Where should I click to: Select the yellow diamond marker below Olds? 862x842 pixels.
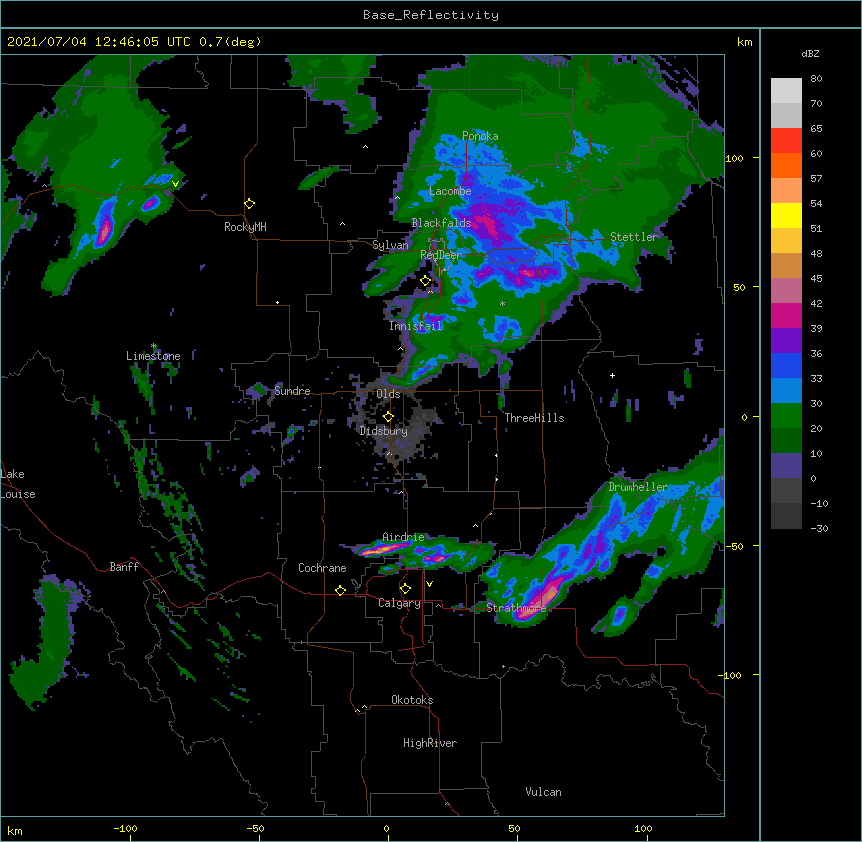tap(388, 417)
